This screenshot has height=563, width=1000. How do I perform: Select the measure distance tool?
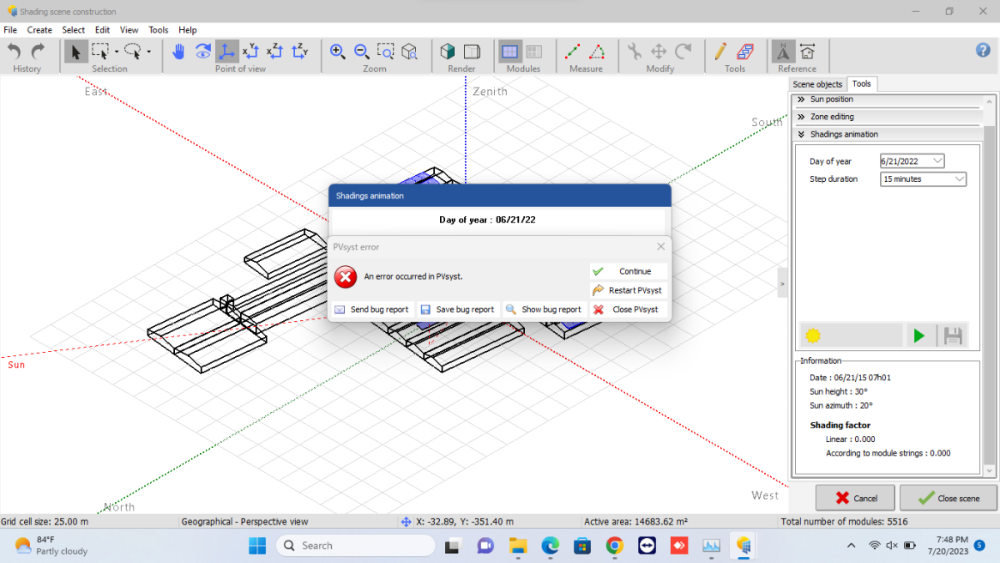(573, 52)
